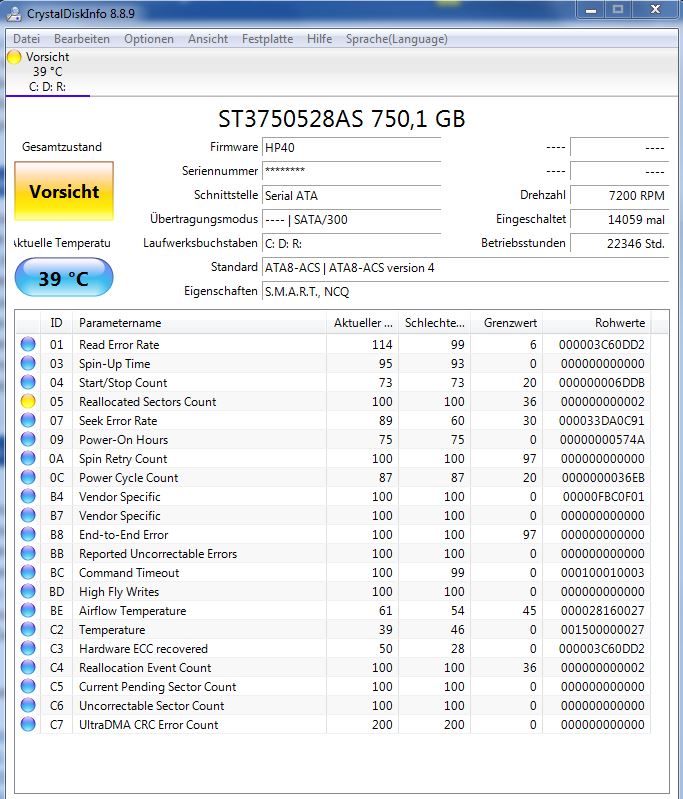This screenshot has width=683, height=799.
Task: Click the Gesamtzustand label
Action: click(x=62, y=147)
